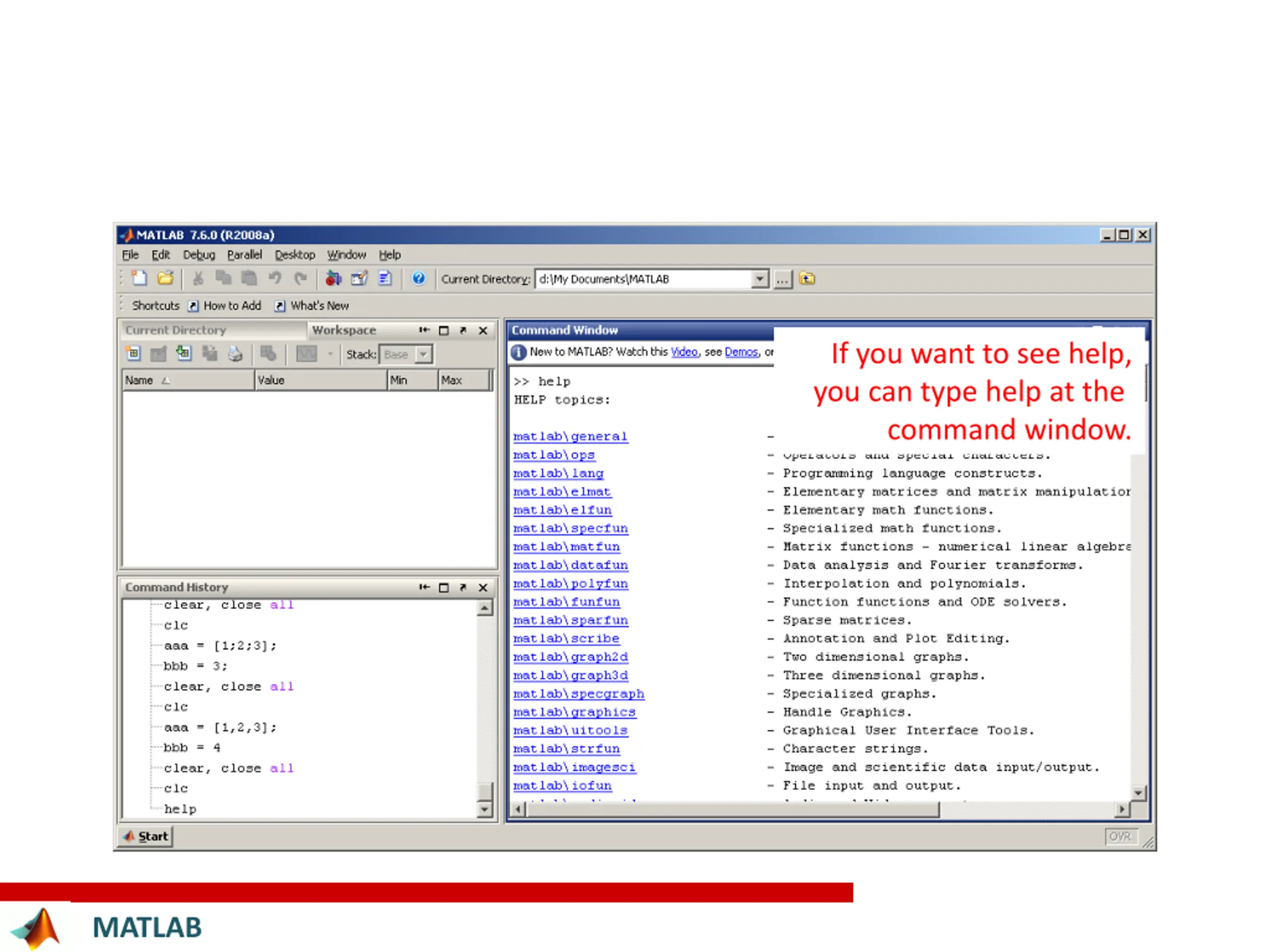Click the Open file folder icon

click(165, 278)
